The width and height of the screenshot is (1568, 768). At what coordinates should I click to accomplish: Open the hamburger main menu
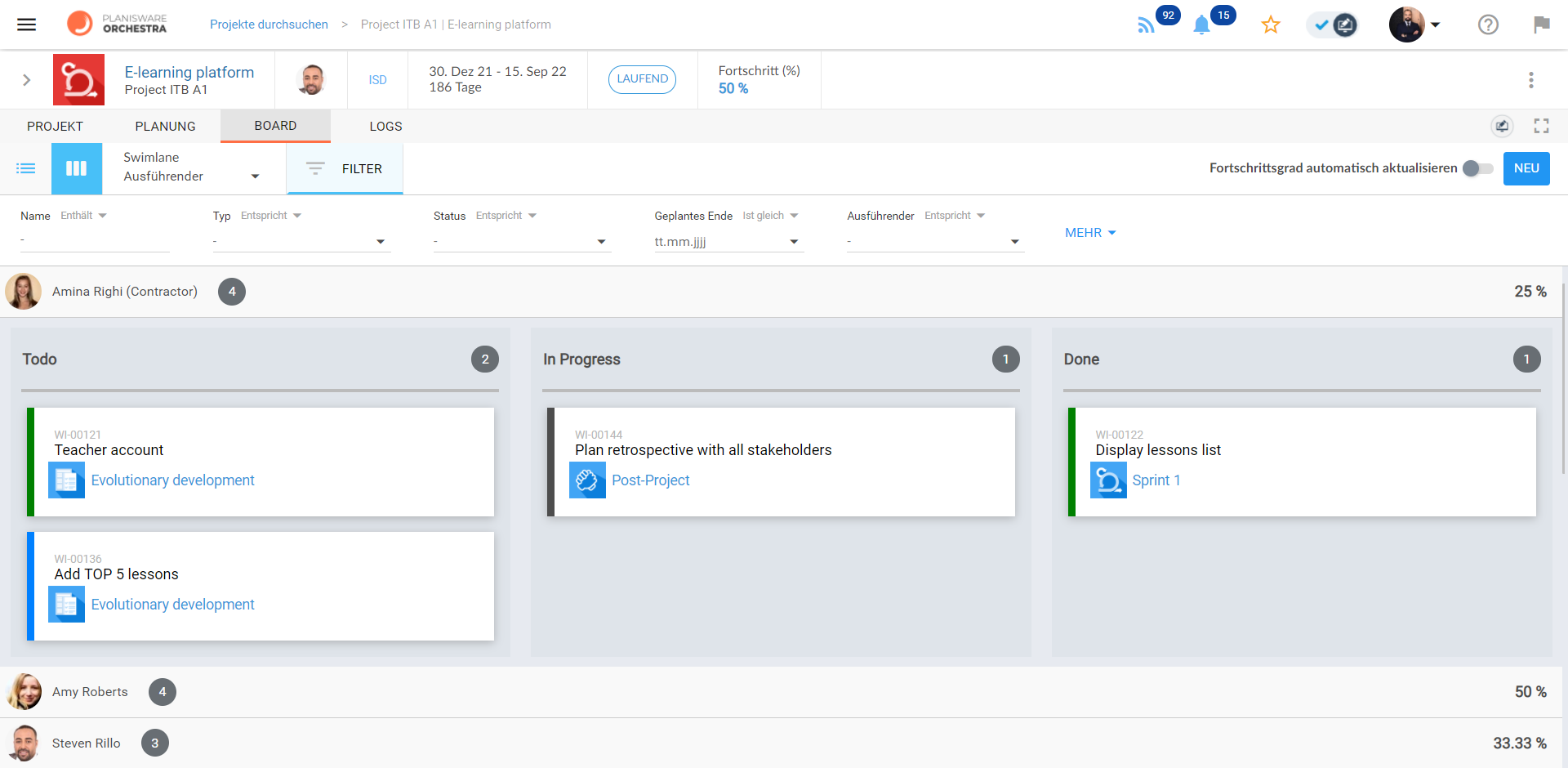pyautogui.click(x=27, y=25)
